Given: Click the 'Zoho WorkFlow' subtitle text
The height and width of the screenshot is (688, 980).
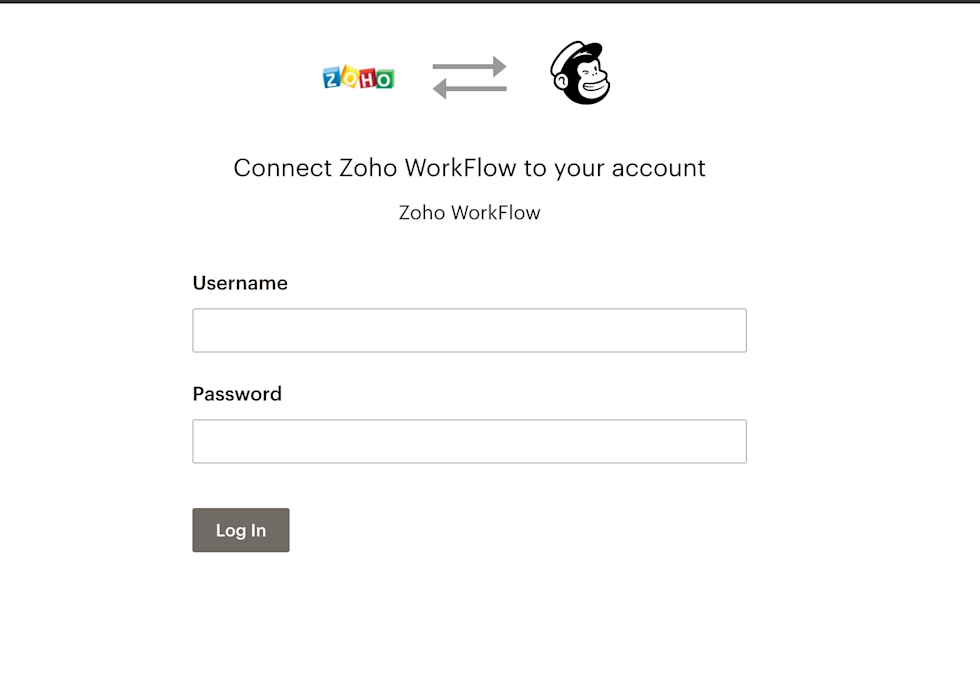Looking at the screenshot, I should point(469,212).
